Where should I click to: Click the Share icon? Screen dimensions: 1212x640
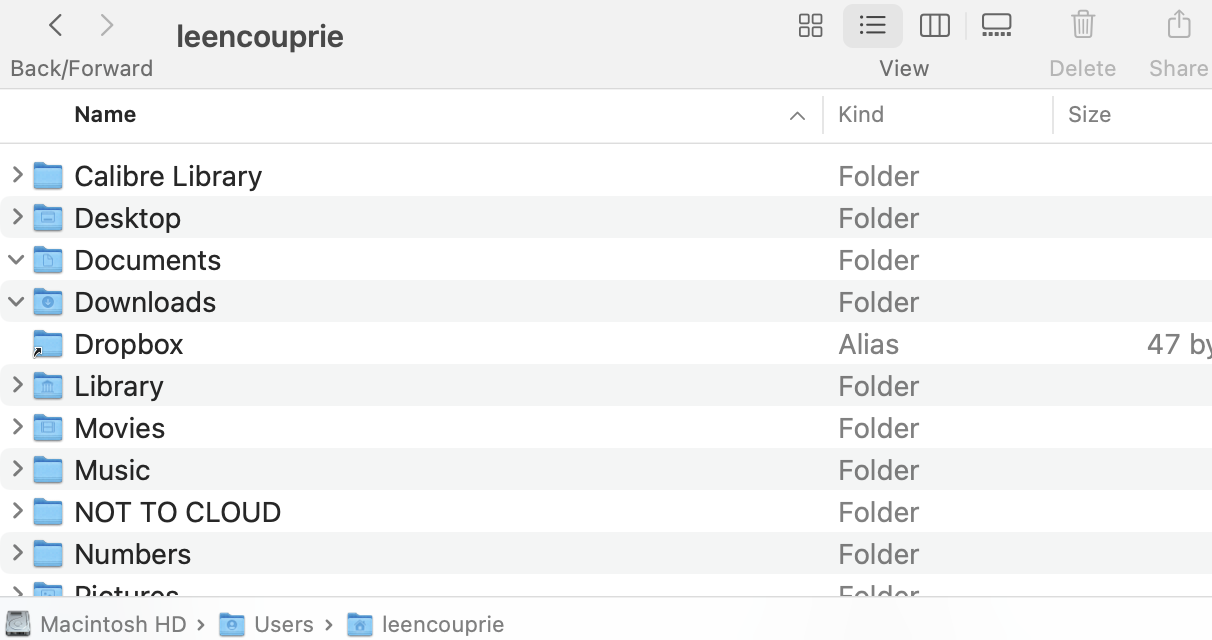1179,26
